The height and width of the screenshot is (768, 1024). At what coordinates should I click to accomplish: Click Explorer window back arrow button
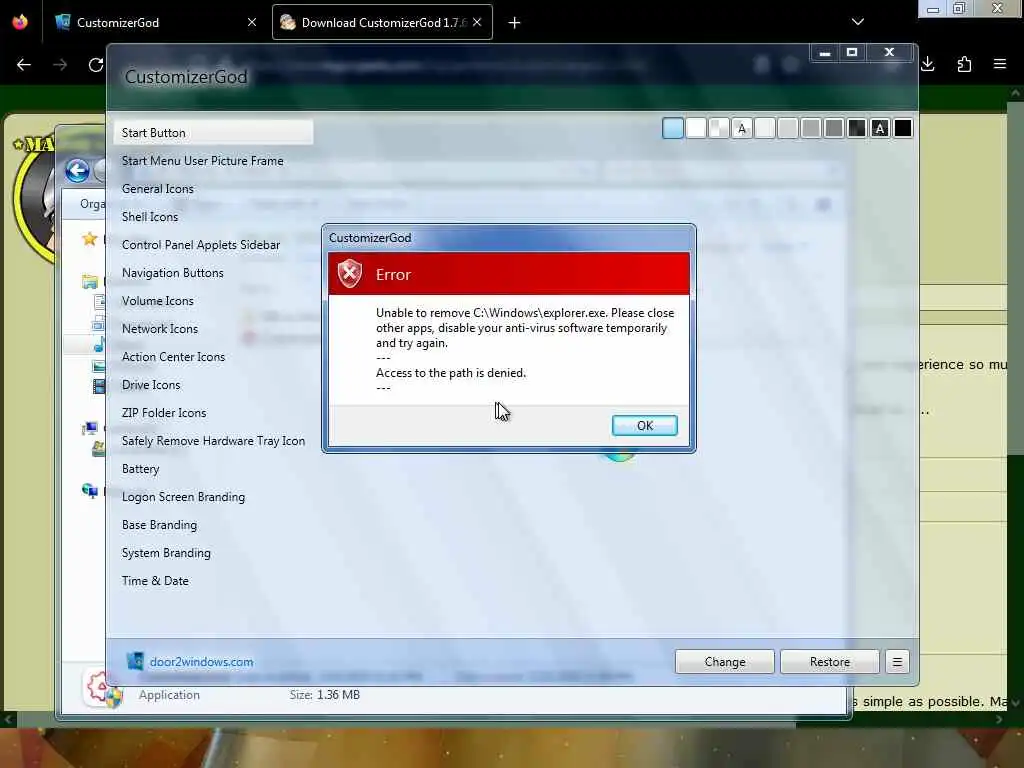(x=77, y=171)
